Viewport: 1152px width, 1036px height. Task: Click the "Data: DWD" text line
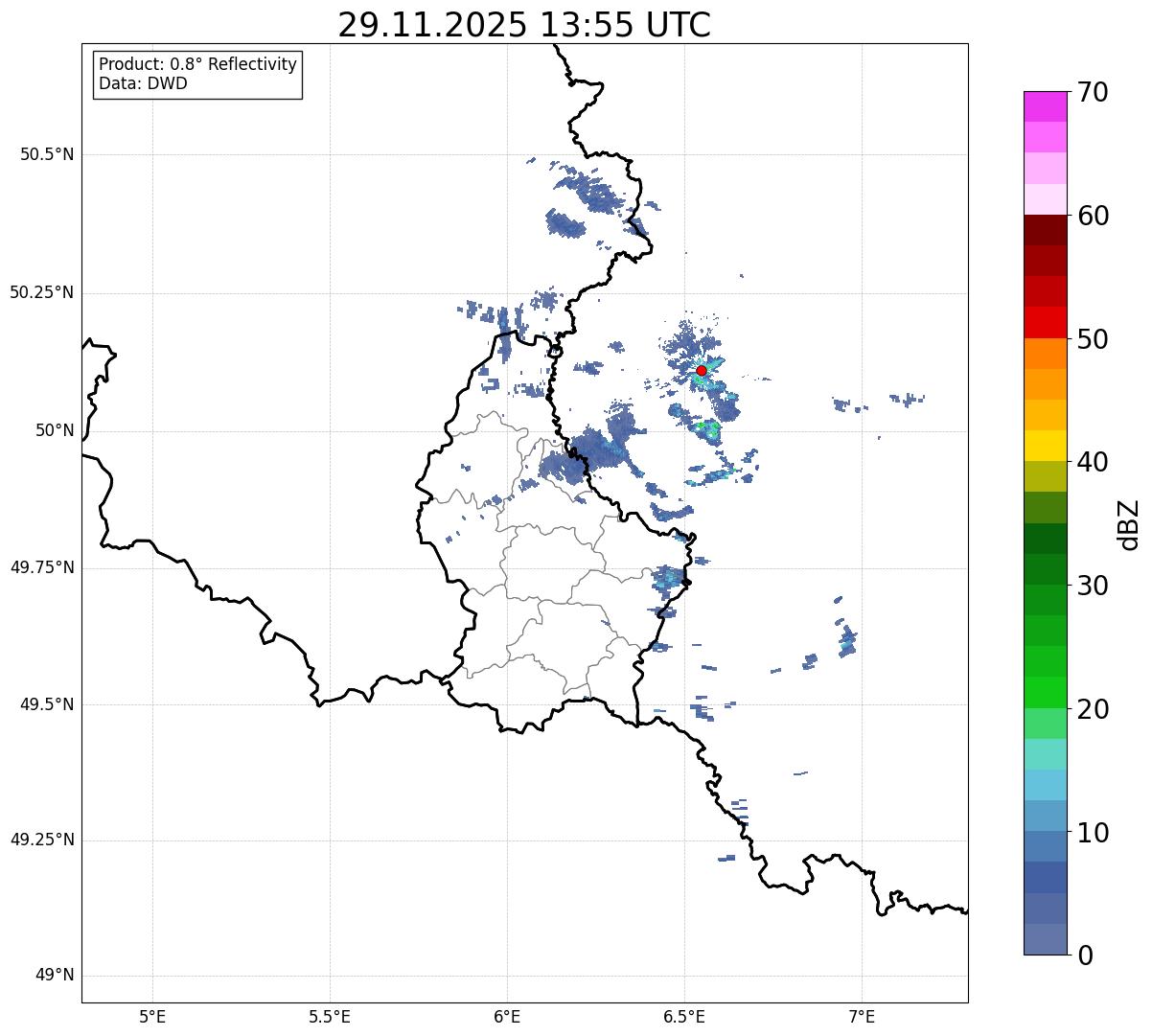point(143,83)
